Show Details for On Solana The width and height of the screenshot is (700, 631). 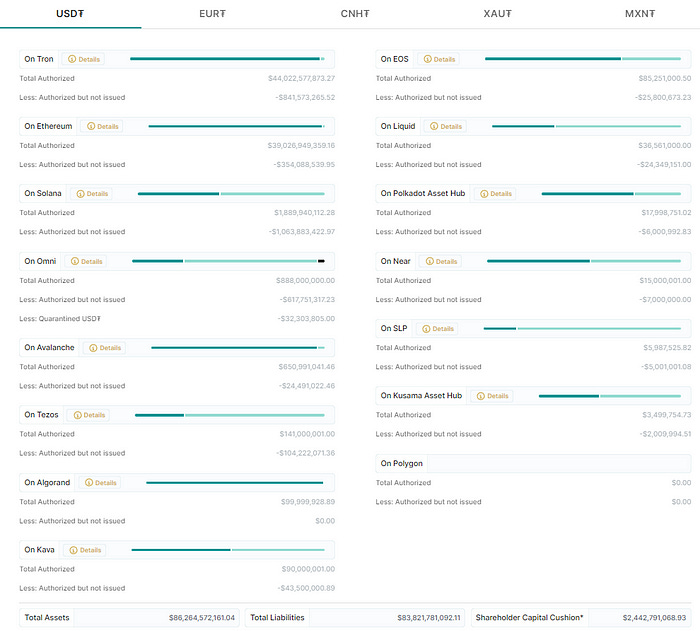[x=92, y=194]
